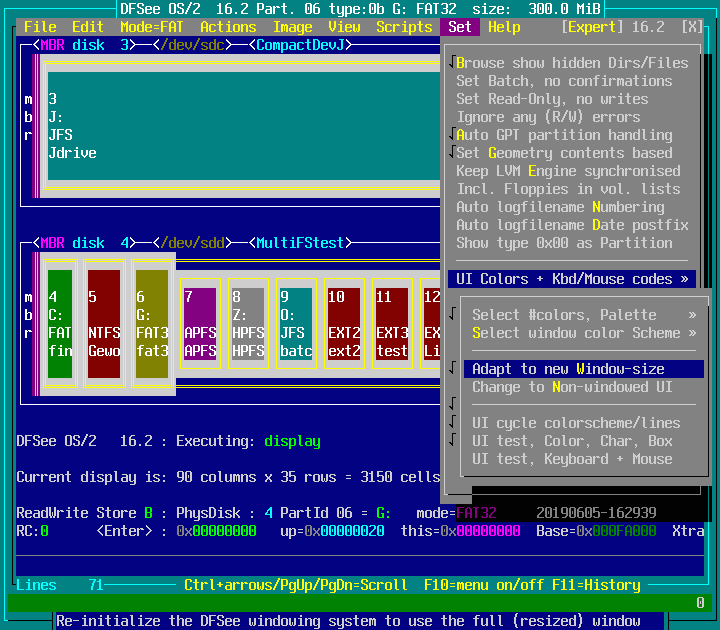The width and height of the screenshot is (720, 630).
Task: Click the [Expert] mode indicator
Action: [x=592, y=27]
